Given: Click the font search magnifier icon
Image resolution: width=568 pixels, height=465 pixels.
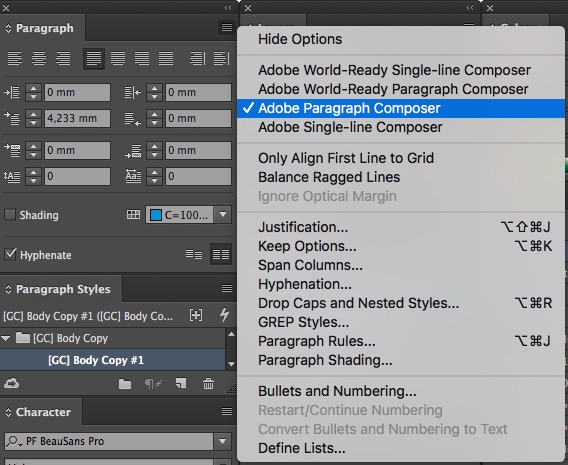Looking at the screenshot, I should 14,441.
